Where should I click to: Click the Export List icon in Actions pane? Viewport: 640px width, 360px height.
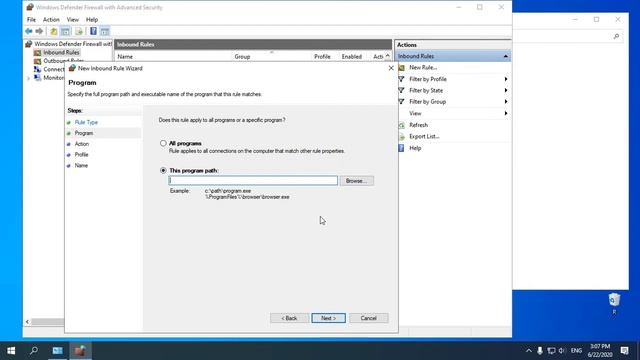pyautogui.click(x=402, y=136)
